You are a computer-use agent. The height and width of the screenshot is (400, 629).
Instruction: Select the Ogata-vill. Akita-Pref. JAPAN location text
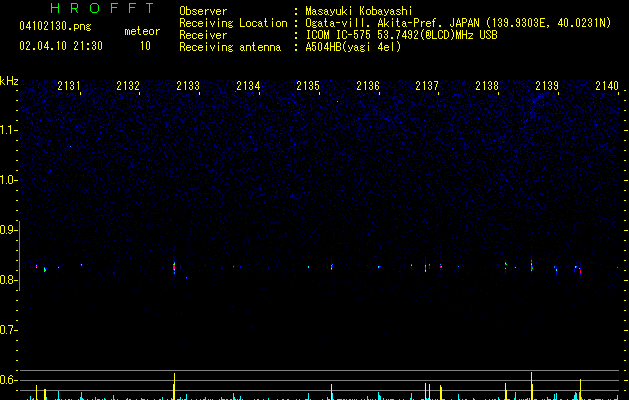[x=458, y=23]
